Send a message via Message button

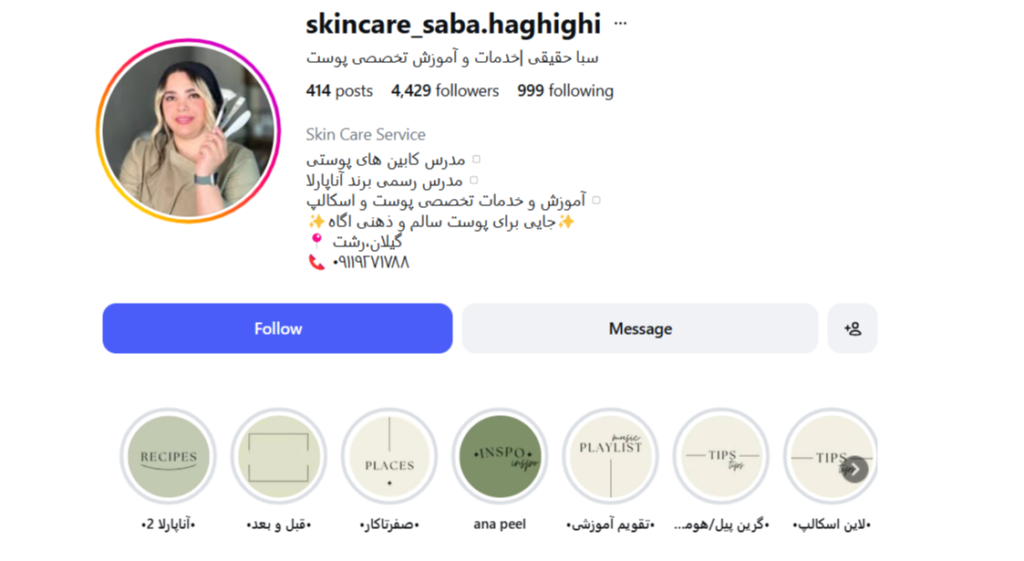[640, 329]
